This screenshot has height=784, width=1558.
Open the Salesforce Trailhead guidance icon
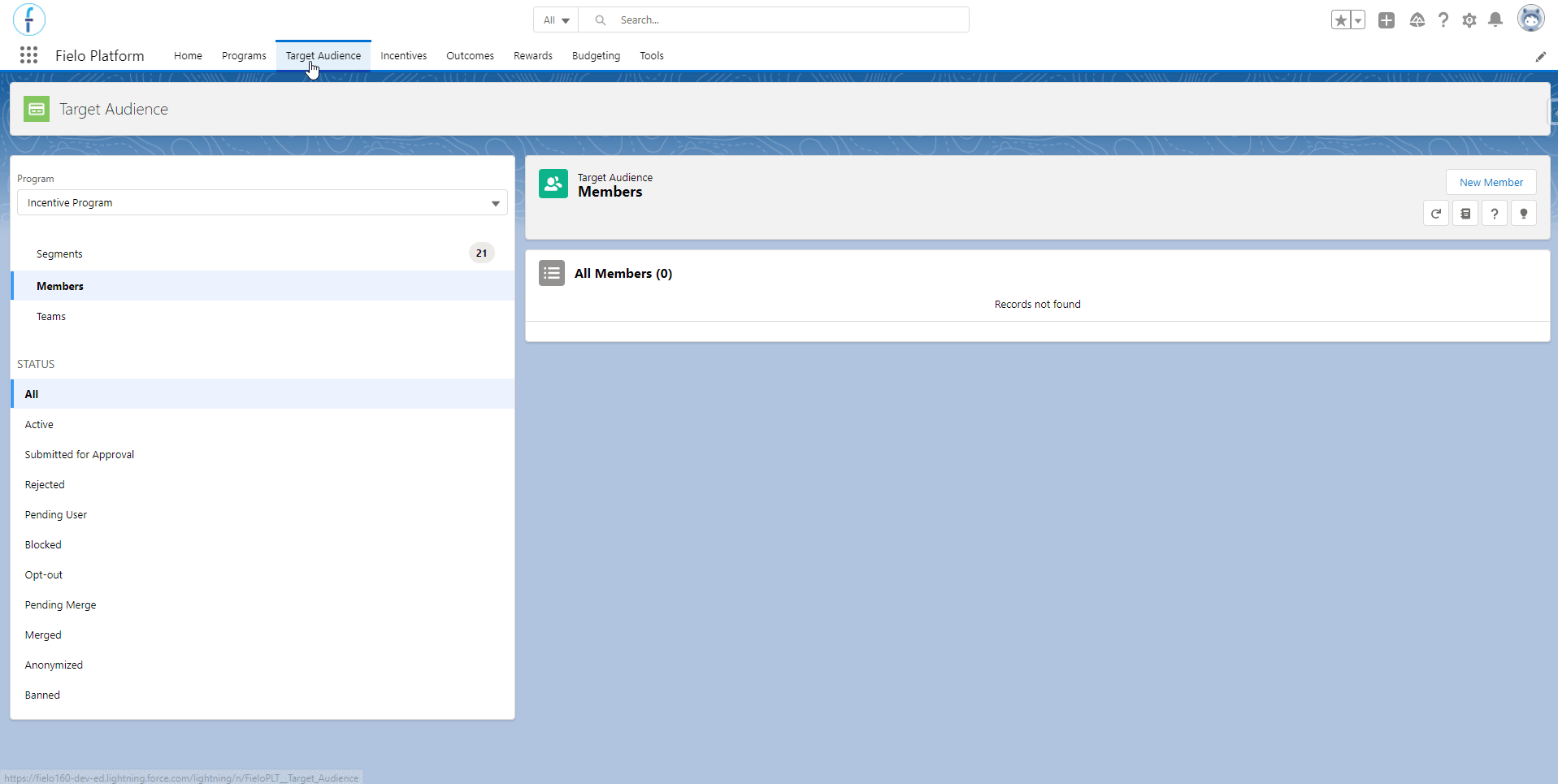[1417, 20]
